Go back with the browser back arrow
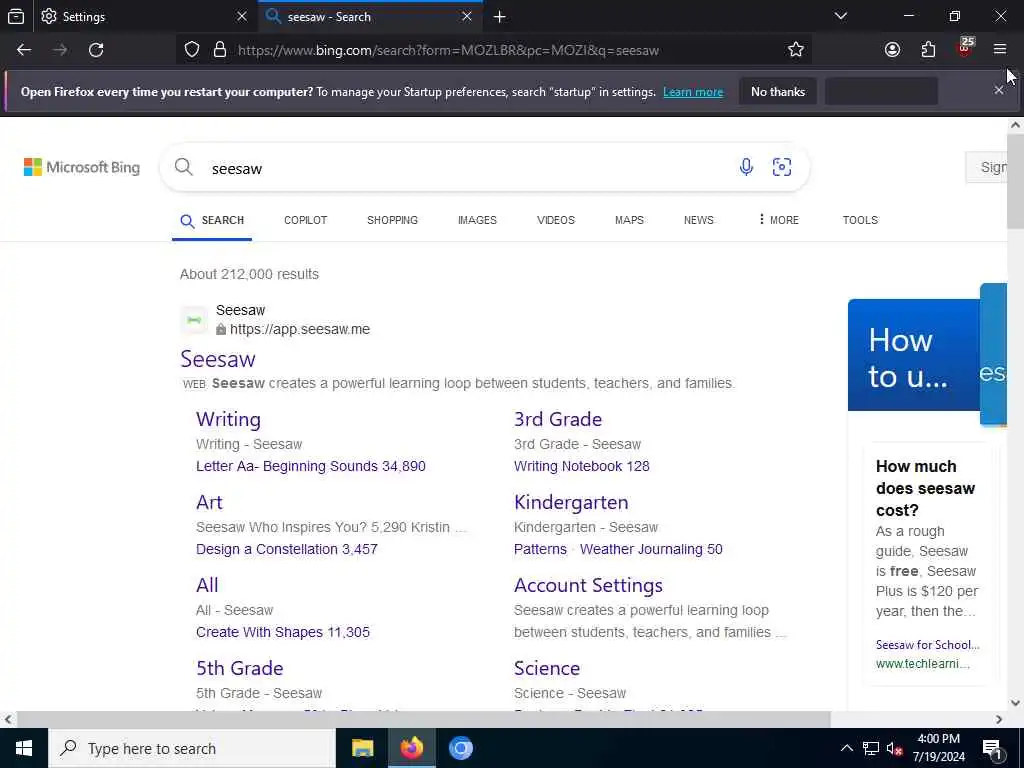 pos(24,50)
